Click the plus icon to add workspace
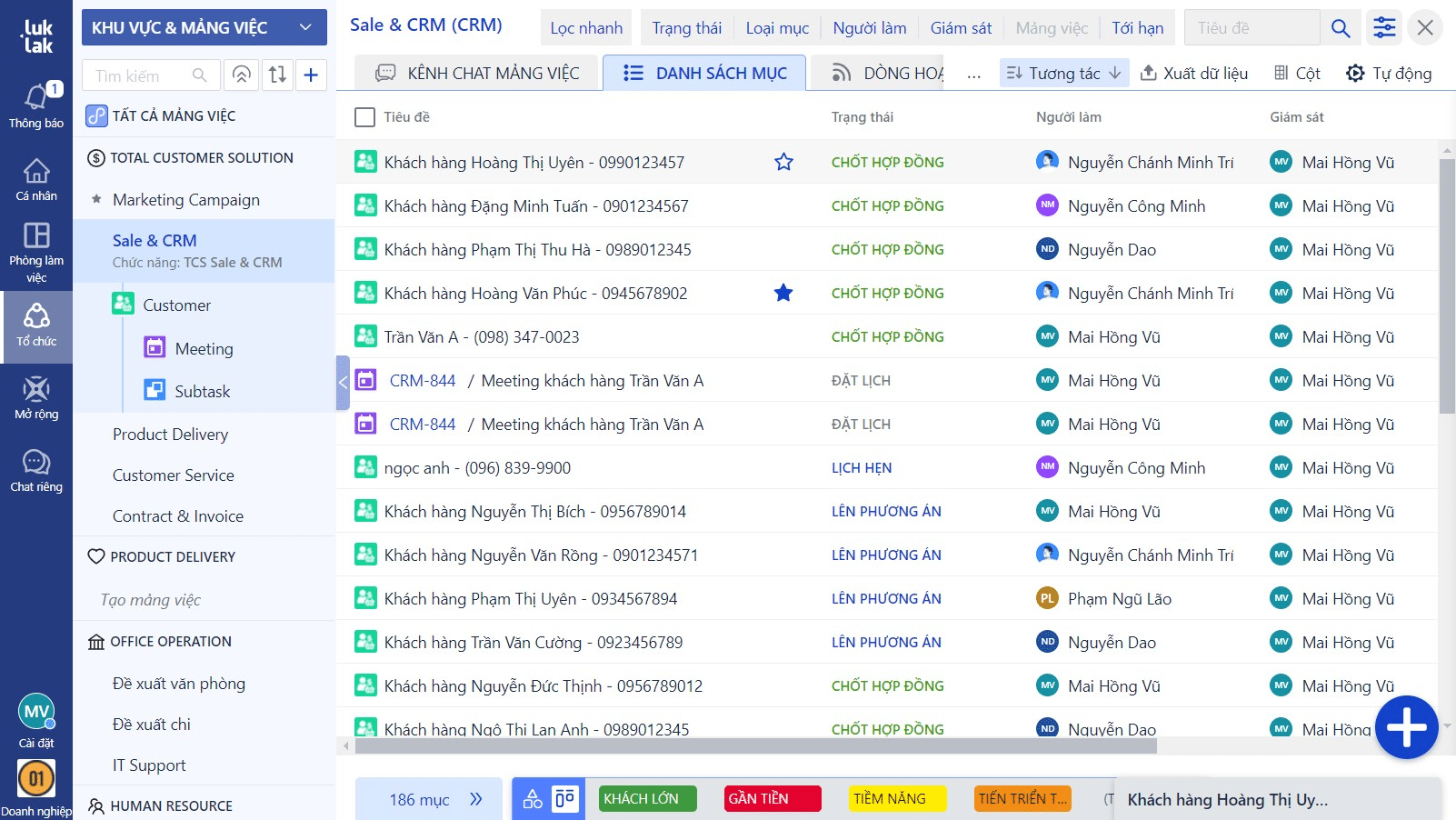Viewport: 1456px width, 820px height. click(311, 75)
